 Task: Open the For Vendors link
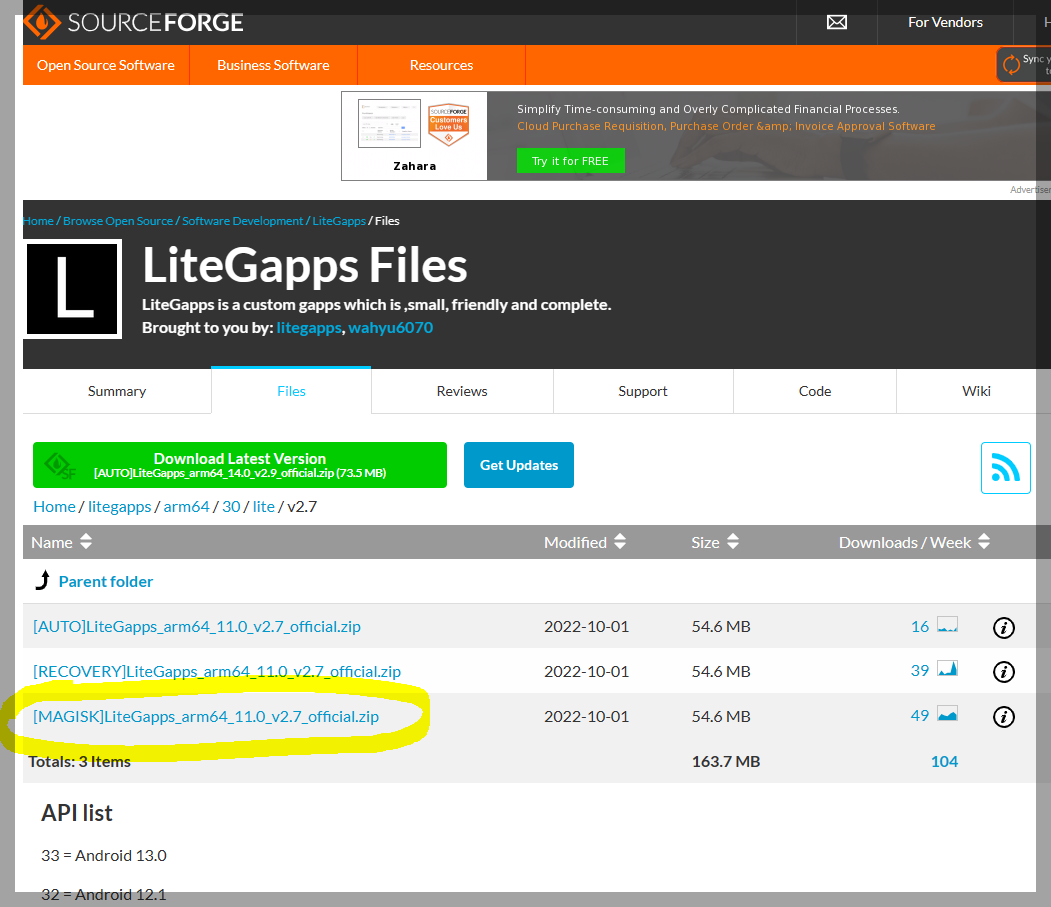pyautogui.click(x=945, y=22)
